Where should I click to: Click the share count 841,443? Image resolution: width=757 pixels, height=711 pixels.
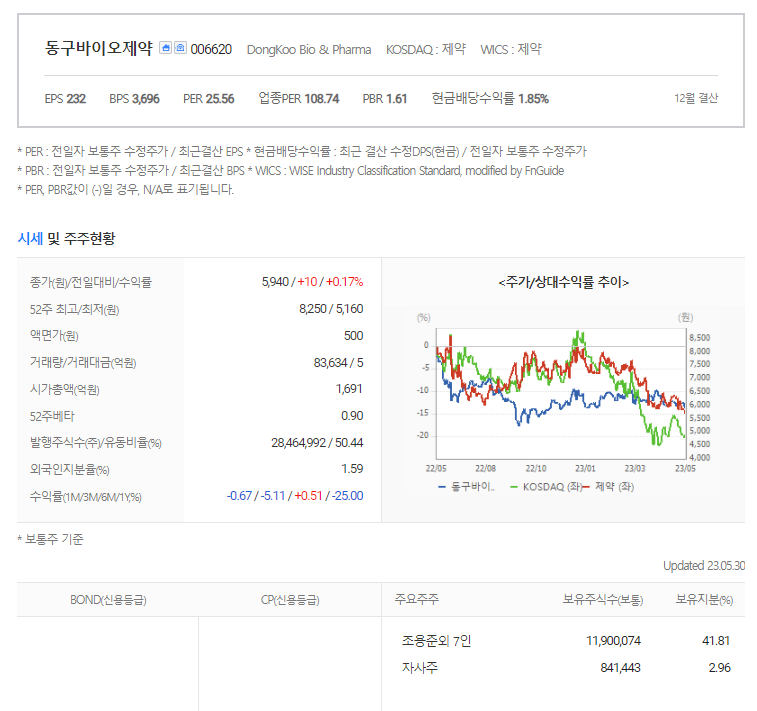click(620, 668)
